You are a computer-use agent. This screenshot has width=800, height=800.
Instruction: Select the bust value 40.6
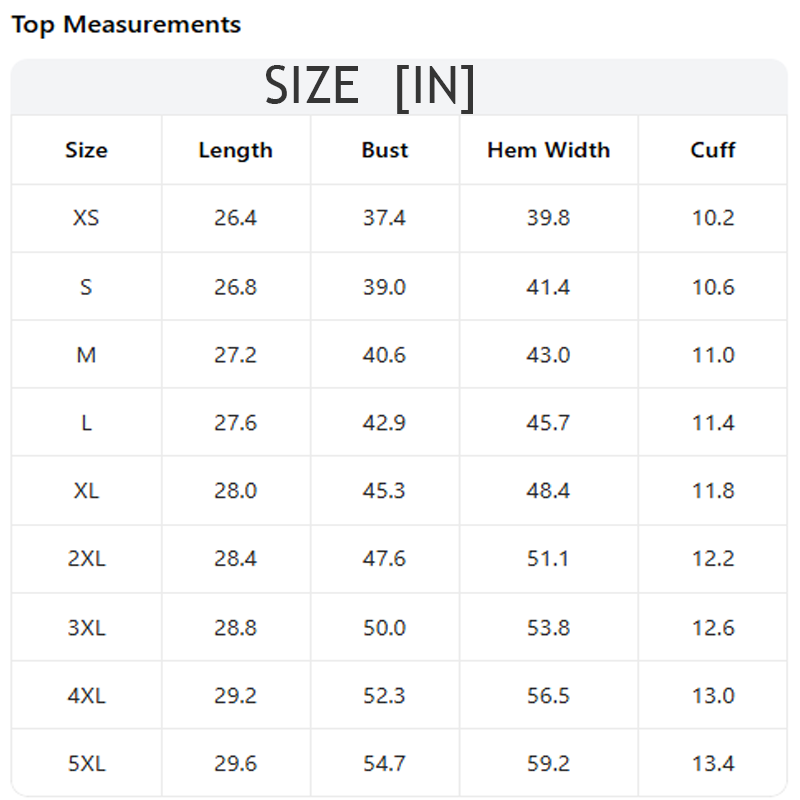(384, 355)
